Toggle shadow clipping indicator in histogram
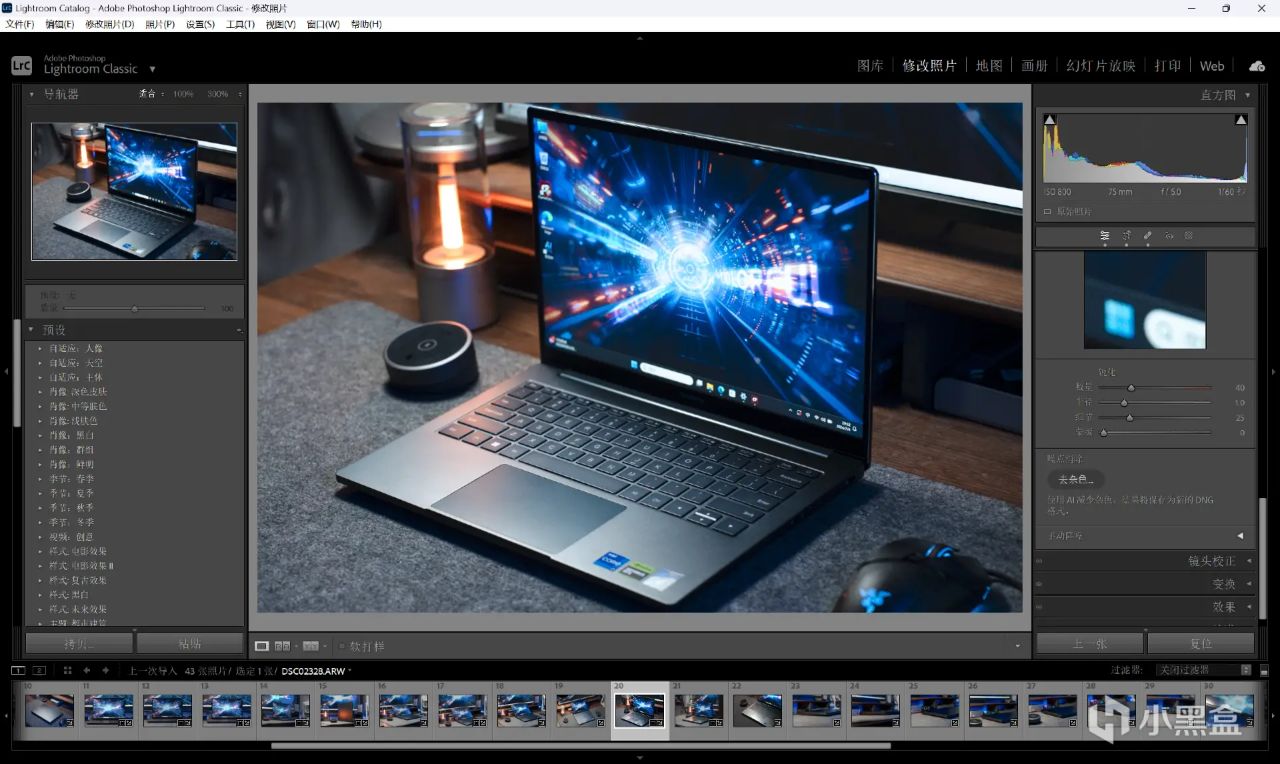The image size is (1280, 764). tap(1049, 120)
